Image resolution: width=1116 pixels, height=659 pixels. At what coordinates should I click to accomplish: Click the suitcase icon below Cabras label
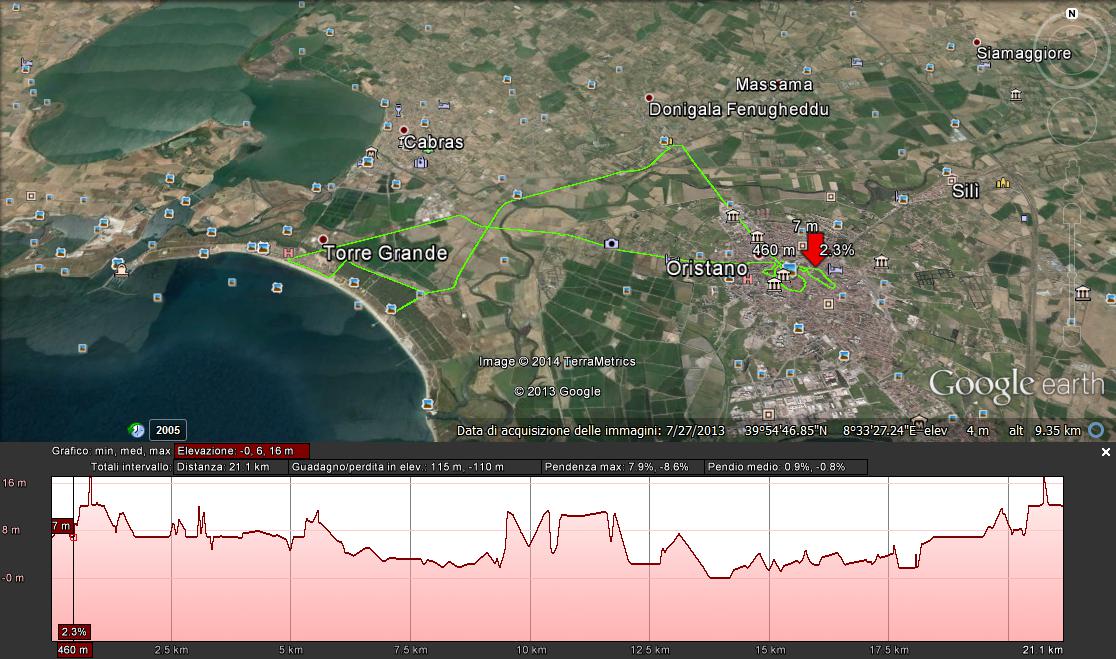tap(420, 162)
